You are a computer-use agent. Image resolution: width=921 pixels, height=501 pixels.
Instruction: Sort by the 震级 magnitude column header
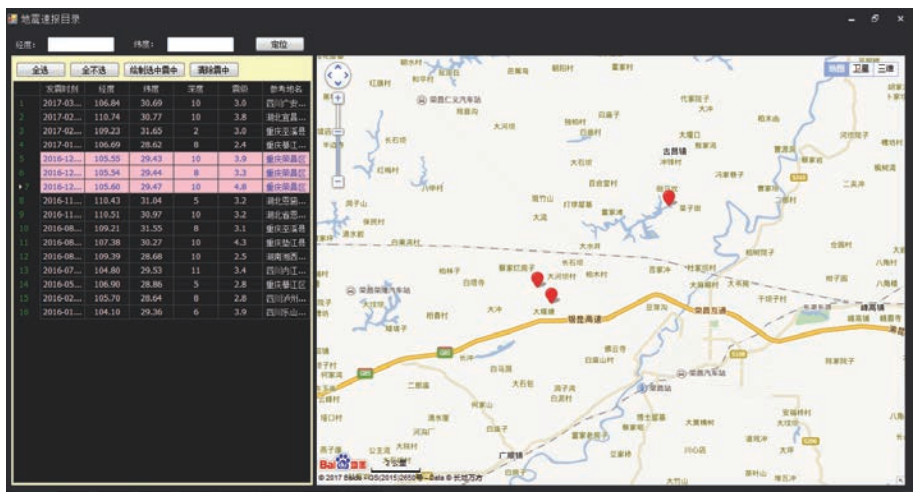pos(240,89)
